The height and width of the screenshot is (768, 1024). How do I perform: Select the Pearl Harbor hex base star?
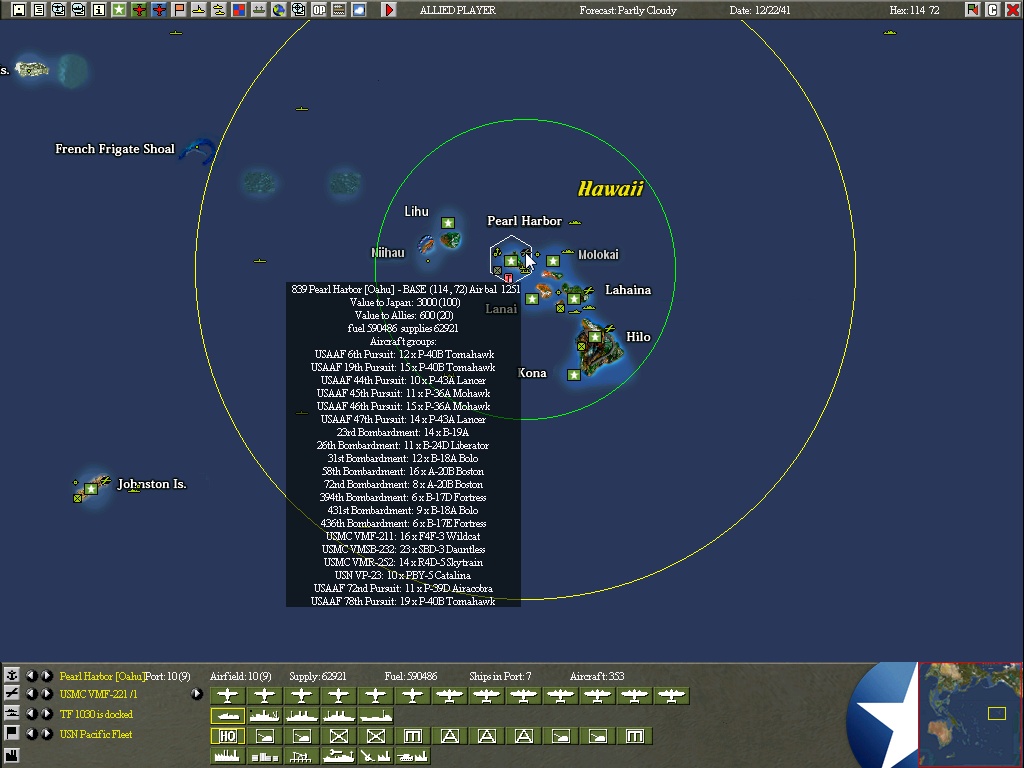(511, 261)
